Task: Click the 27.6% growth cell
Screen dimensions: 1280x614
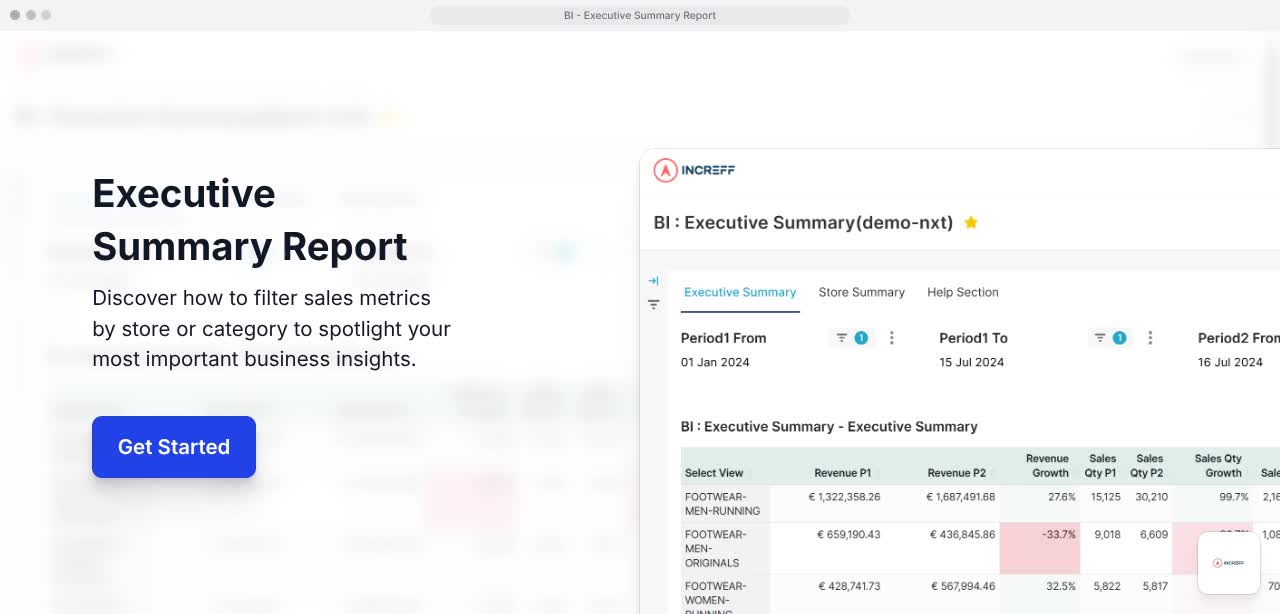Action: click(x=1061, y=496)
